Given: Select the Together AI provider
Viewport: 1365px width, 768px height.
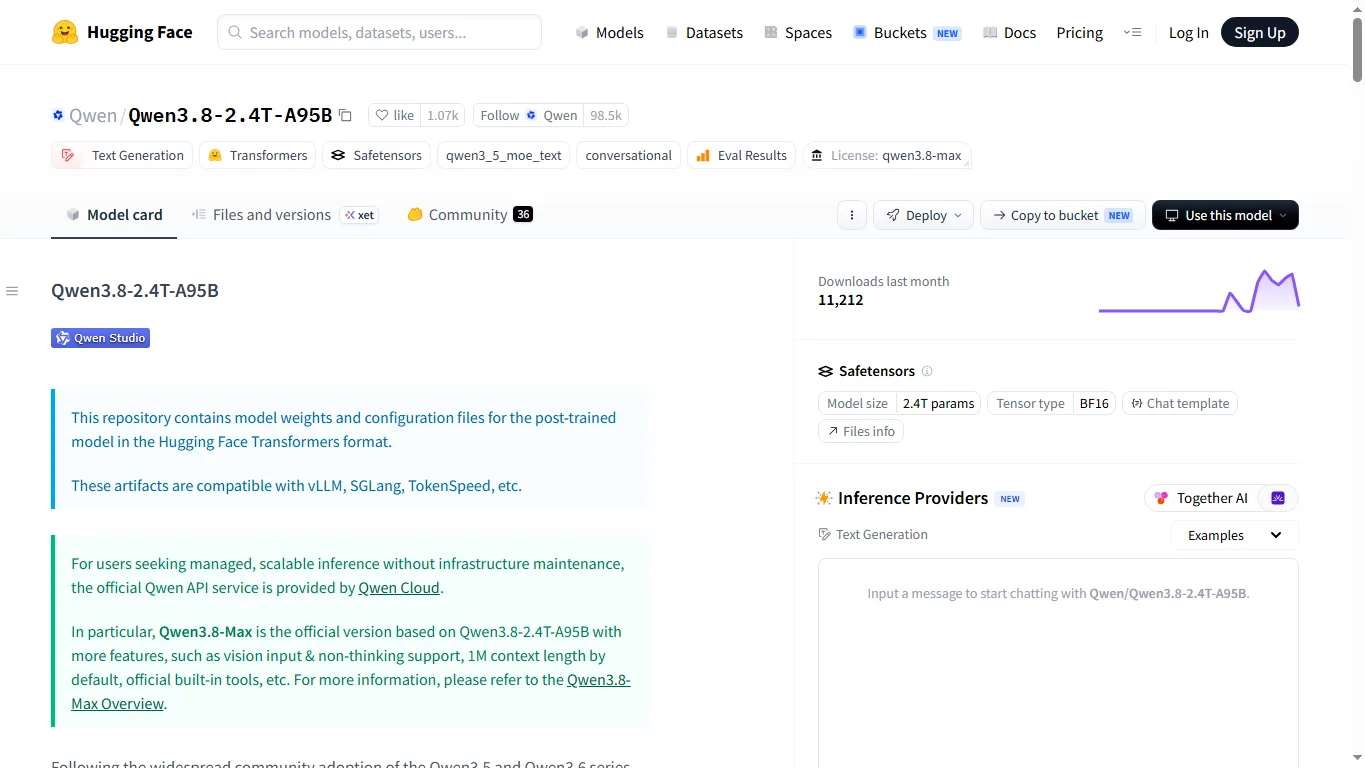Looking at the screenshot, I should click(1201, 498).
